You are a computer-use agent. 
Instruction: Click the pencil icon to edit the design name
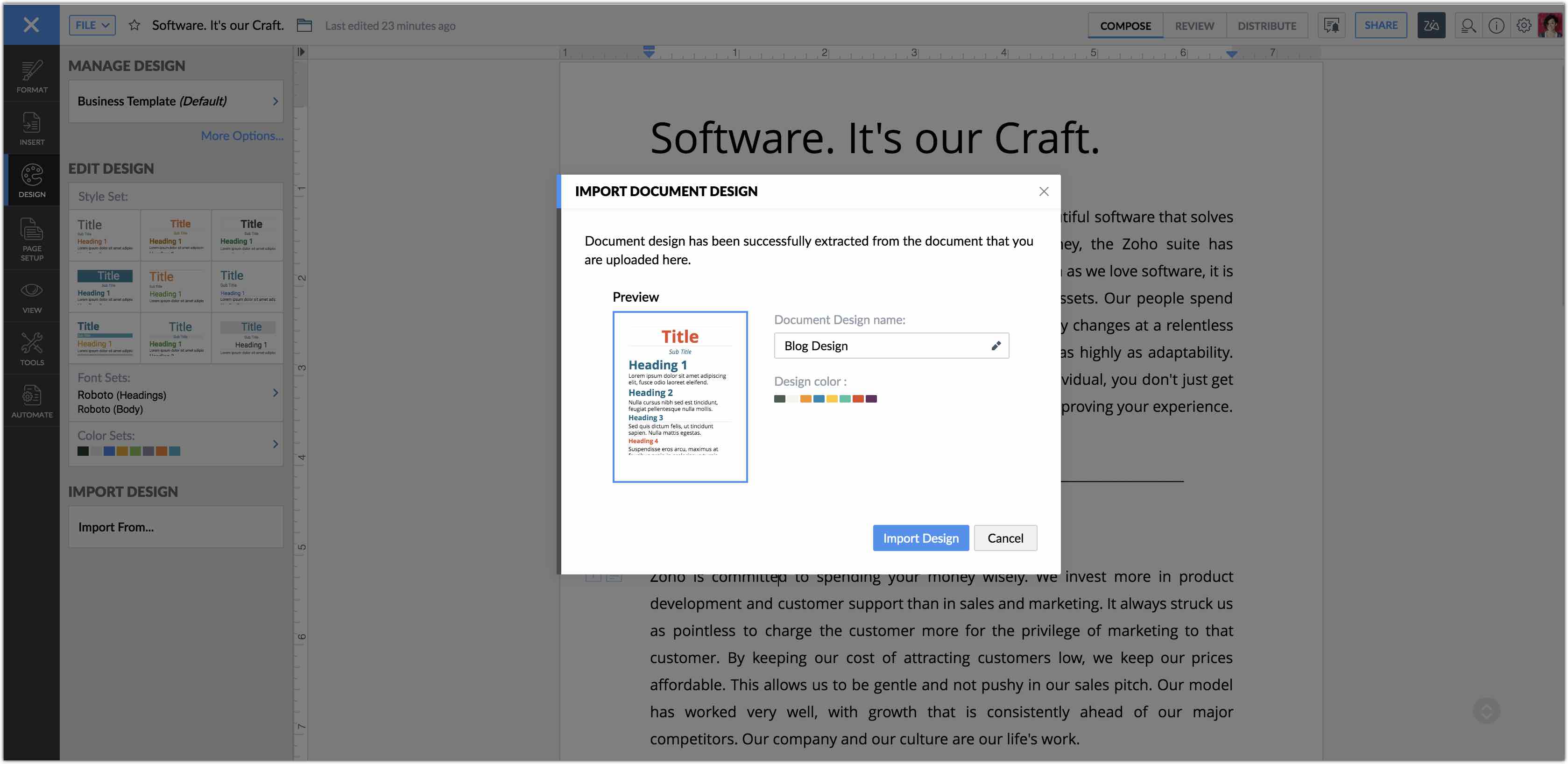point(996,346)
